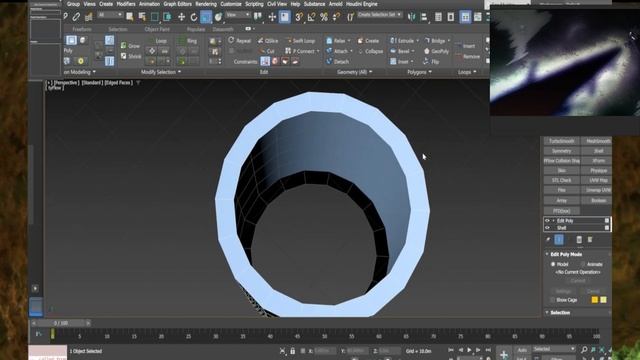Click the Selection Lock toggle padlock icon
Viewport: 640px width, 360px height.
tap(293, 351)
